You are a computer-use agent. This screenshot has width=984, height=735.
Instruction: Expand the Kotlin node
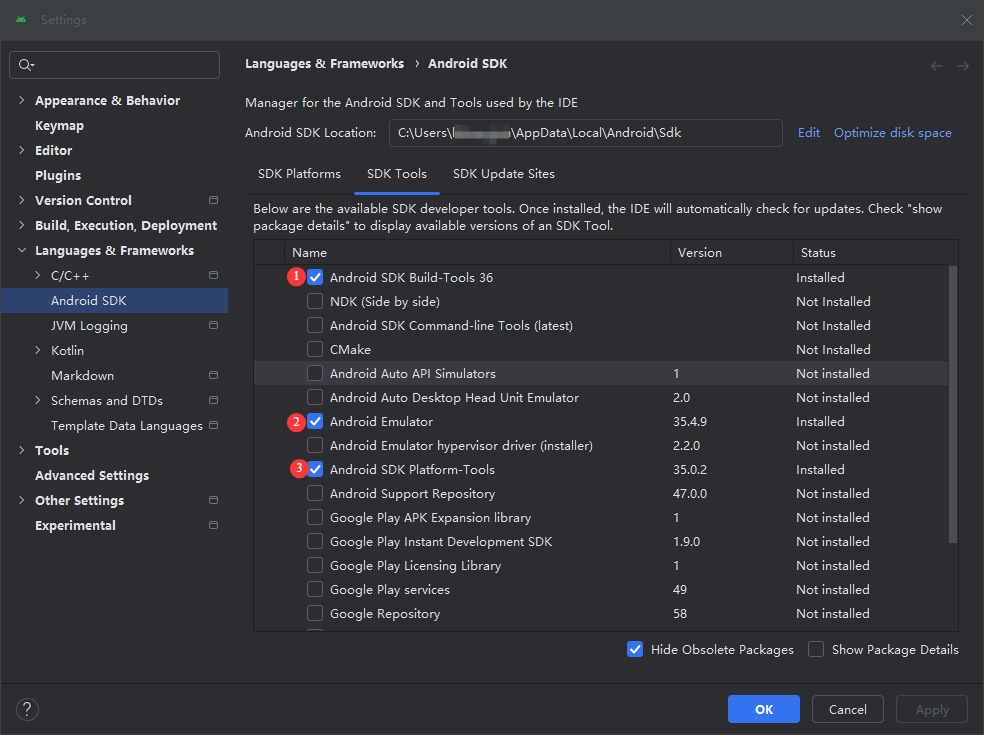click(38, 350)
